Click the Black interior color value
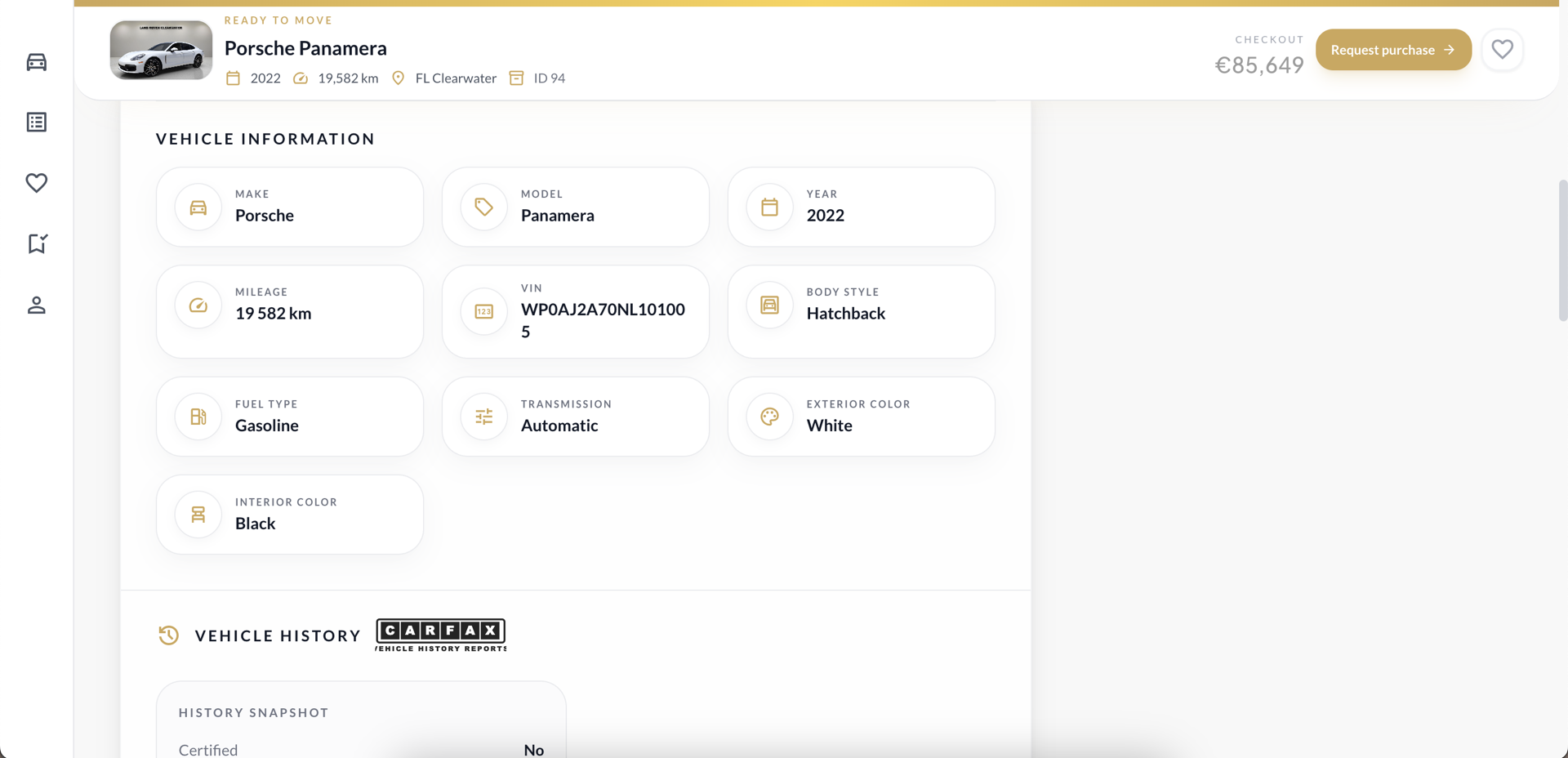This screenshot has width=1568, height=758. 256,524
